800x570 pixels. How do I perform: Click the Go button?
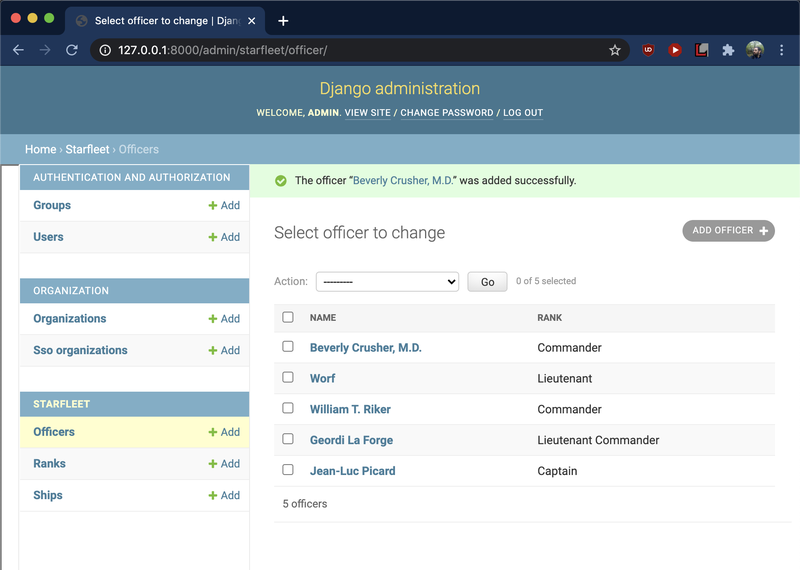487,282
